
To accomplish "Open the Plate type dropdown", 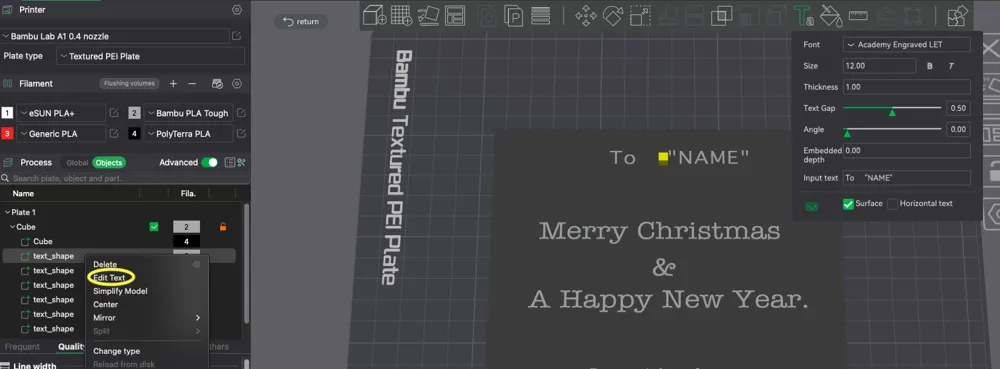I will click(151, 56).
